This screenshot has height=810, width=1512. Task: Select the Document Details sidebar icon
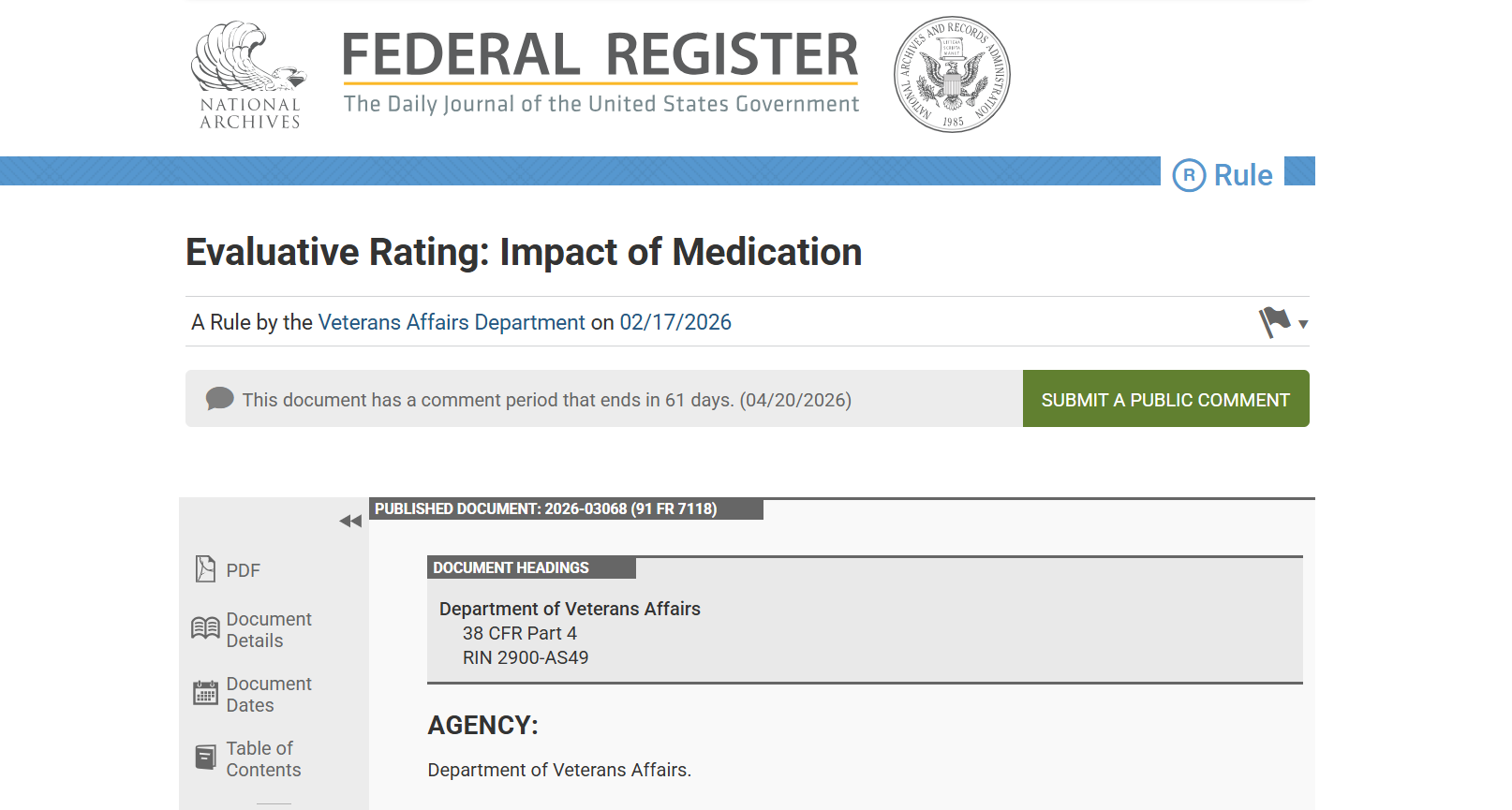(204, 628)
